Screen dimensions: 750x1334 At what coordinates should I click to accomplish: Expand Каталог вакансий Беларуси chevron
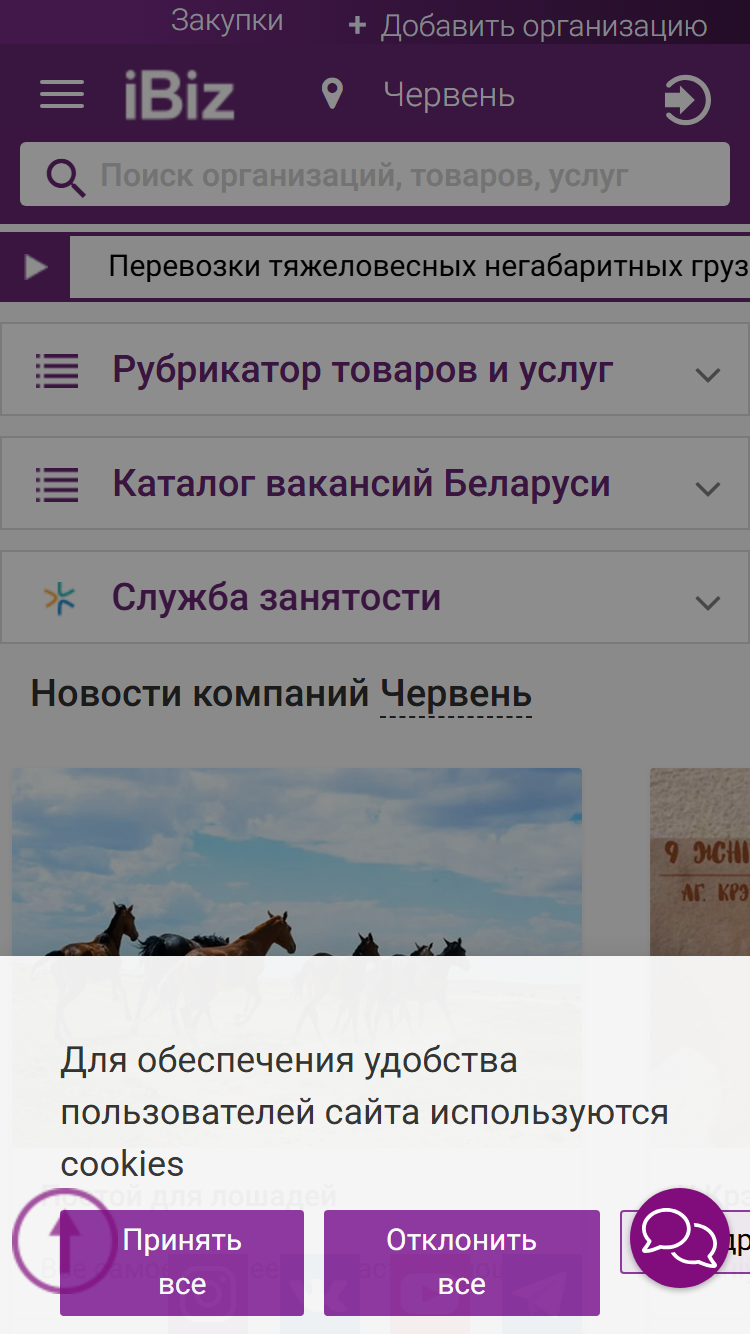click(x=708, y=489)
